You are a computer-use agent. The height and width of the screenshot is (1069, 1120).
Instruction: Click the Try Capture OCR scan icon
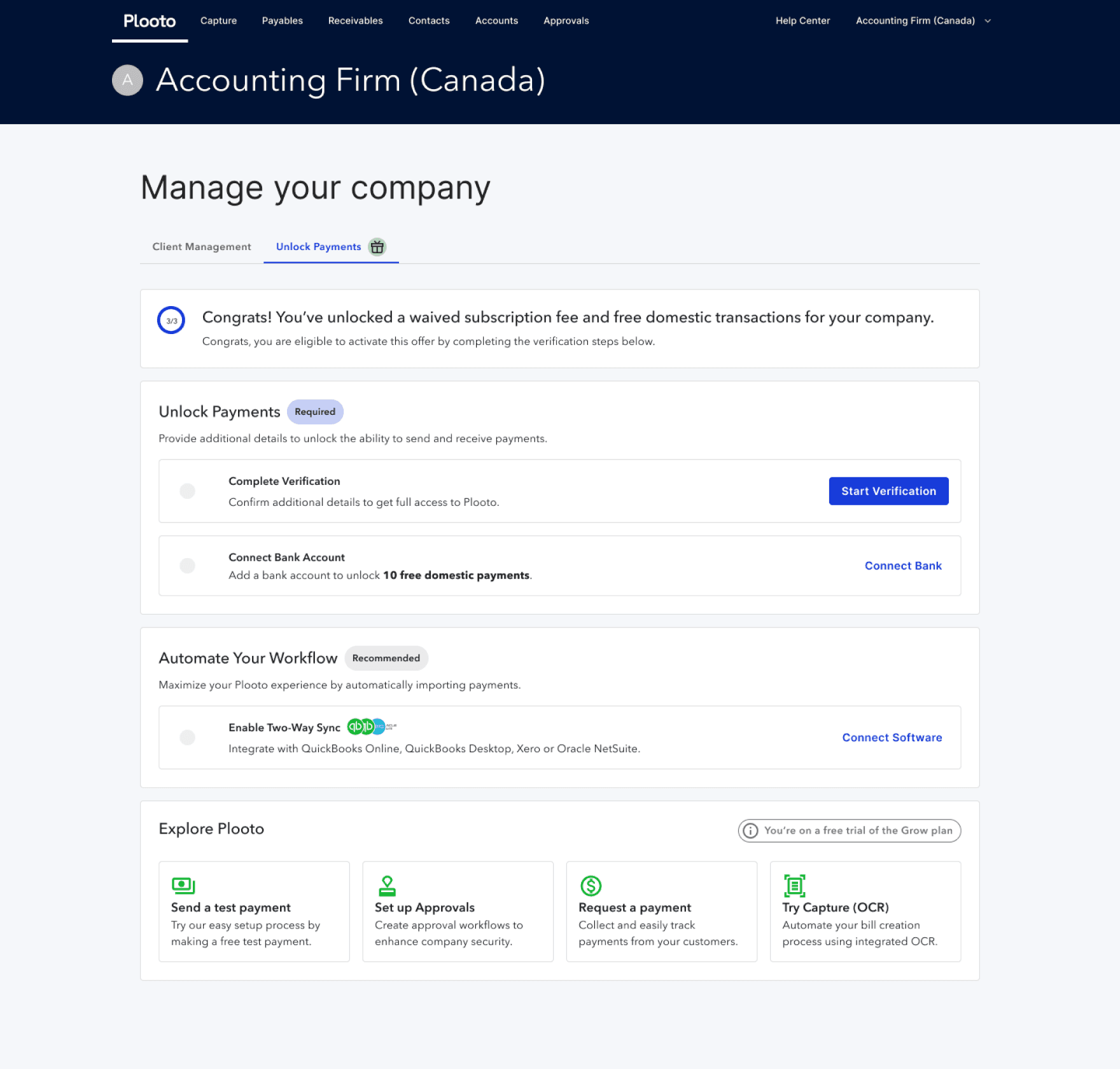pyautogui.click(x=794, y=885)
